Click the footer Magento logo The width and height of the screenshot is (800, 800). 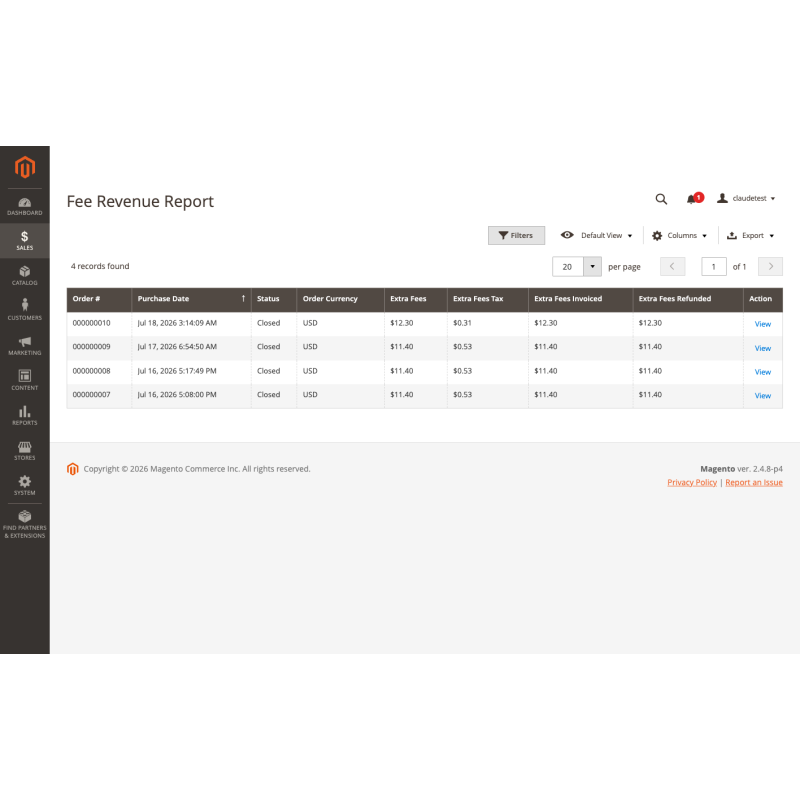[x=72, y=469]
